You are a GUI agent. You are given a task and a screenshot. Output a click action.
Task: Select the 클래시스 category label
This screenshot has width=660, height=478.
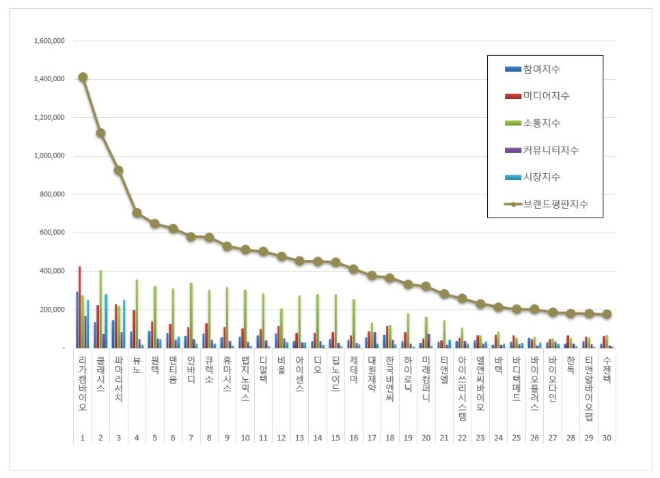click(100, 365)
